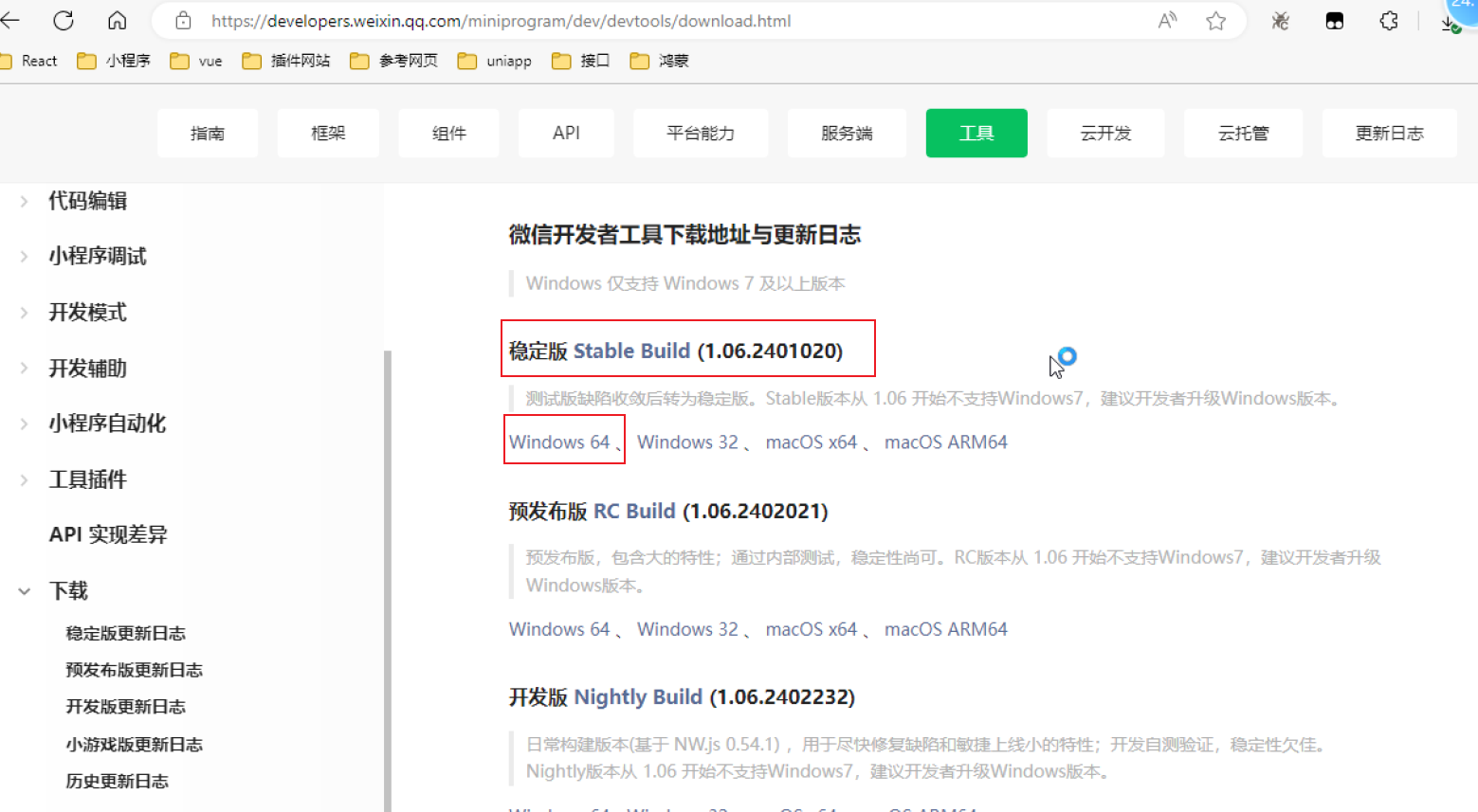Switch to the API tab
The image size is (1478, 812).
(x=566, y=133)
